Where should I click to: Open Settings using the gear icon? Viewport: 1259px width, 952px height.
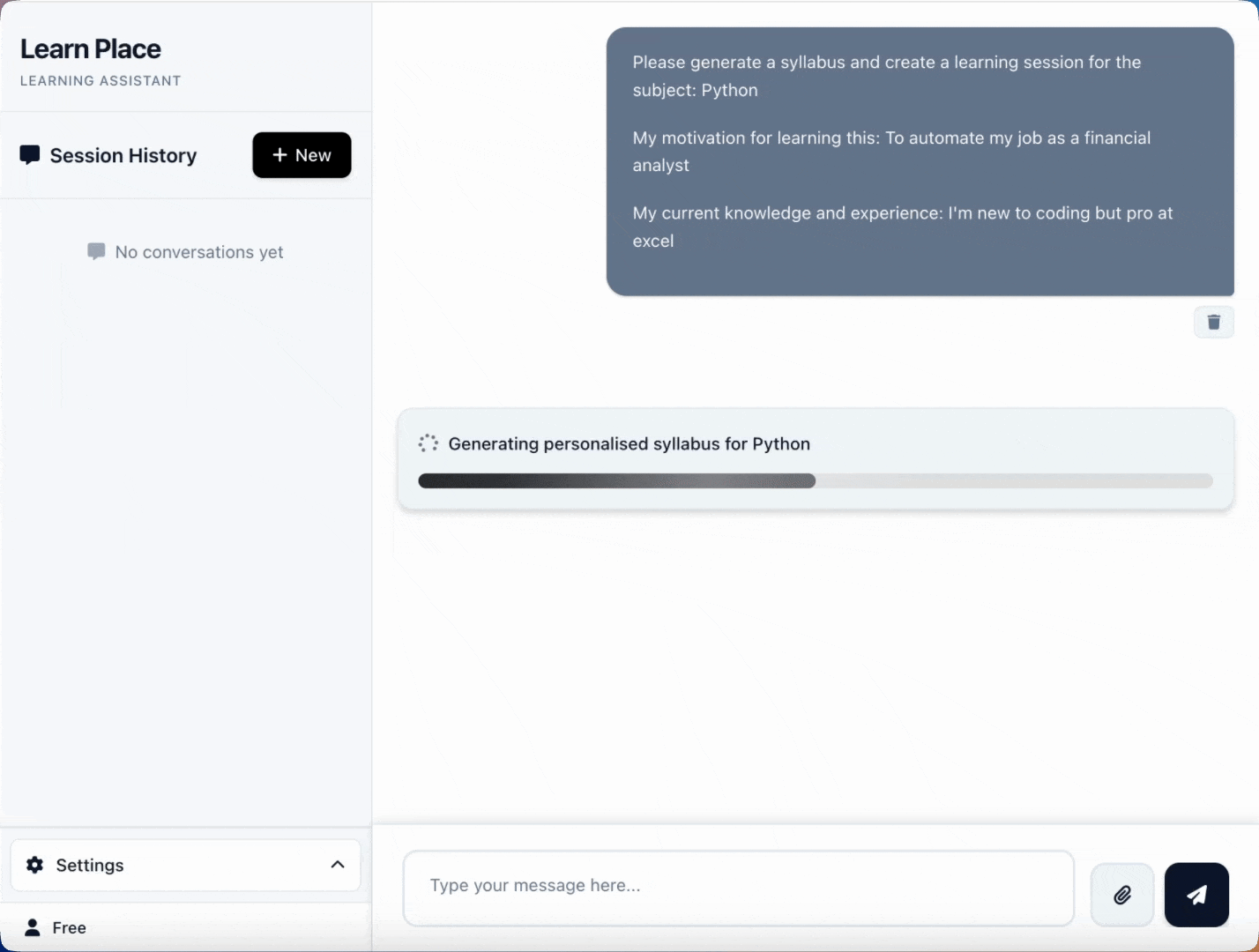[x=34, y=865]
